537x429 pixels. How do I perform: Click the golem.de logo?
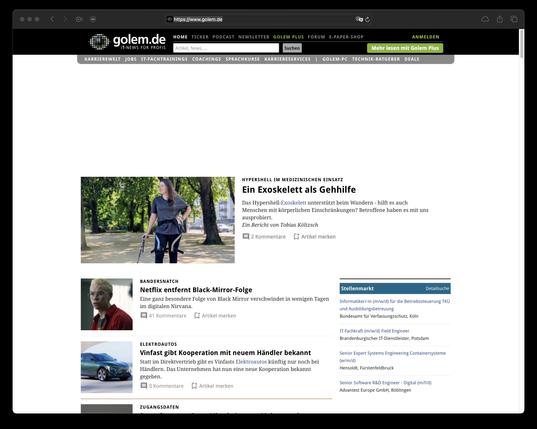(x=127, y=42)
